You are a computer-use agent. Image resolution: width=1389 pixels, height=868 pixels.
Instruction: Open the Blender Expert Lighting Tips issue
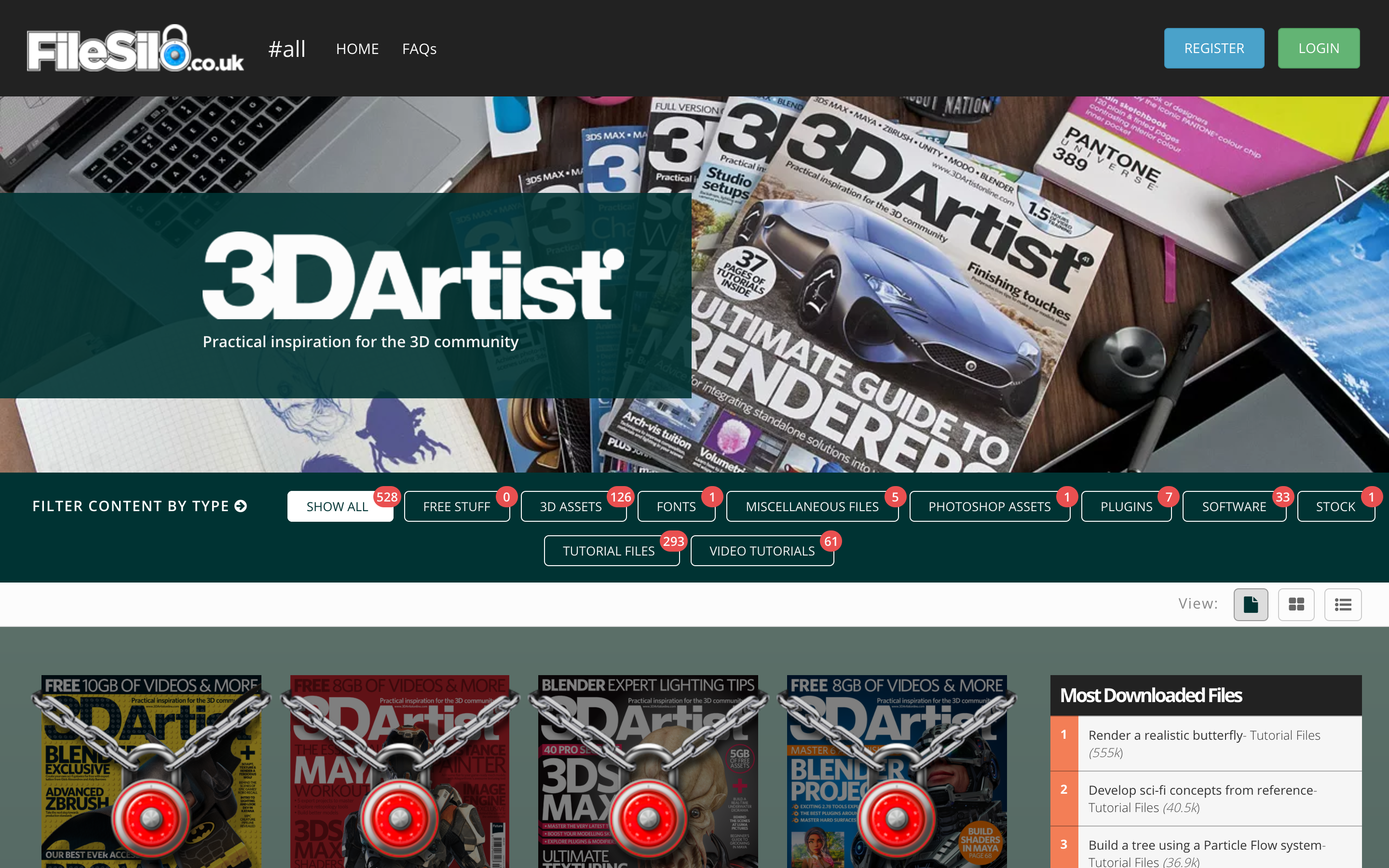(648, 772)
